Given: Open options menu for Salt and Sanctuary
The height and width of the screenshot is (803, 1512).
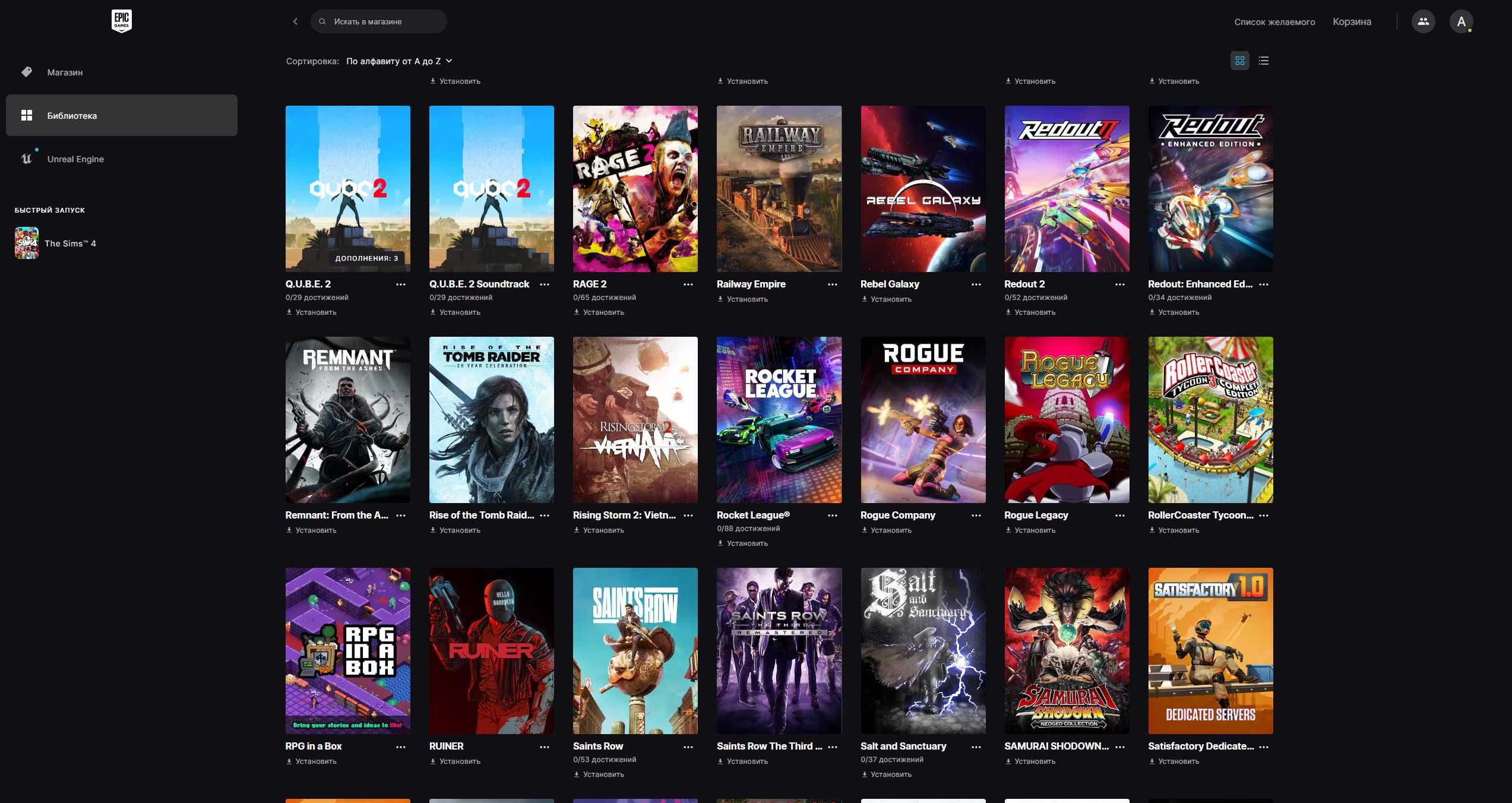Looking at the screenshot, I should click(x=976, y=747).
